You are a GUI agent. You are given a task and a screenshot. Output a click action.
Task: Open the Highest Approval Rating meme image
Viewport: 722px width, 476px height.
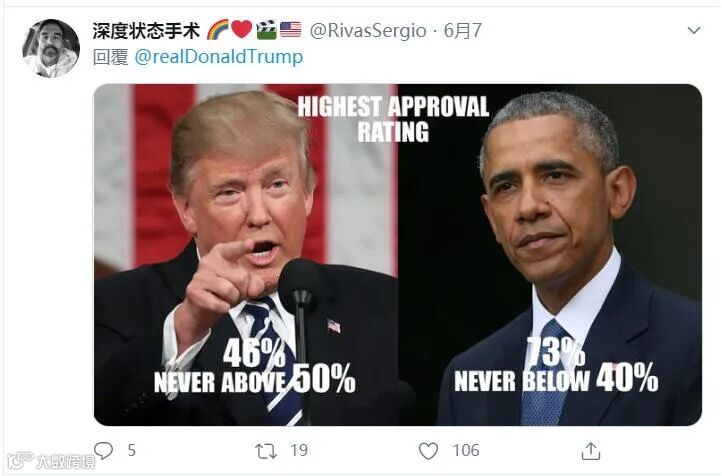(x=398, y=255)
